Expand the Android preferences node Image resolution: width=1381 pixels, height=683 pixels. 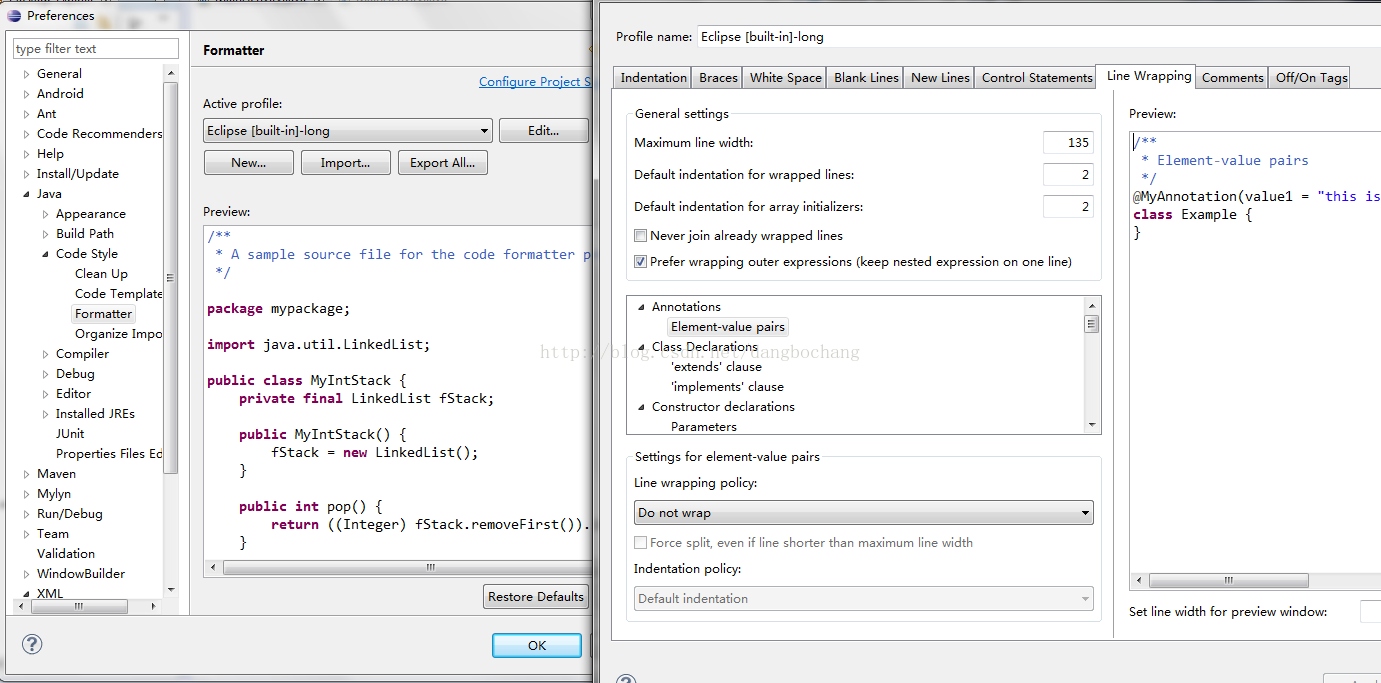[27, 94]
